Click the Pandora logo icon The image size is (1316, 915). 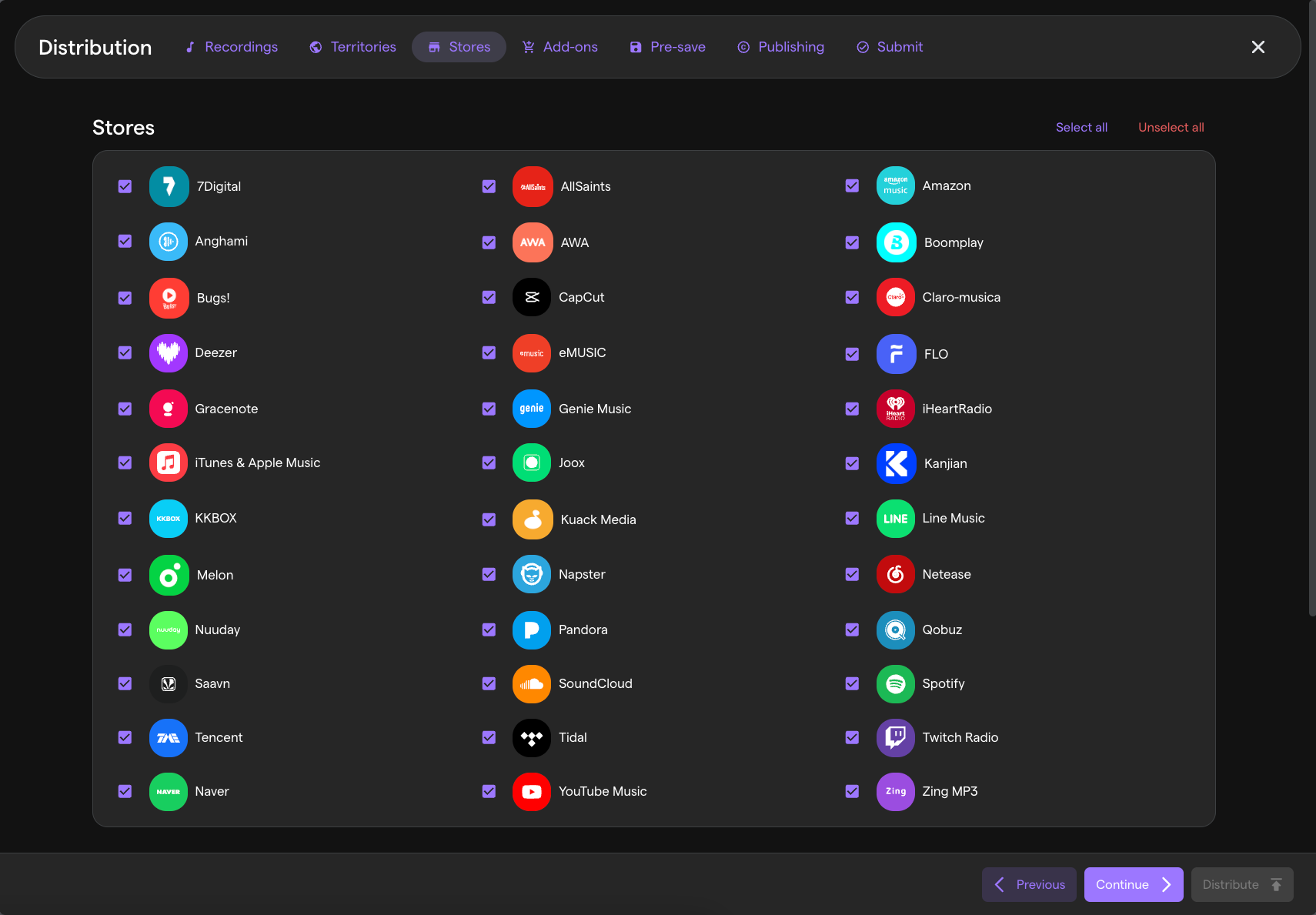(x=532, y=629)
